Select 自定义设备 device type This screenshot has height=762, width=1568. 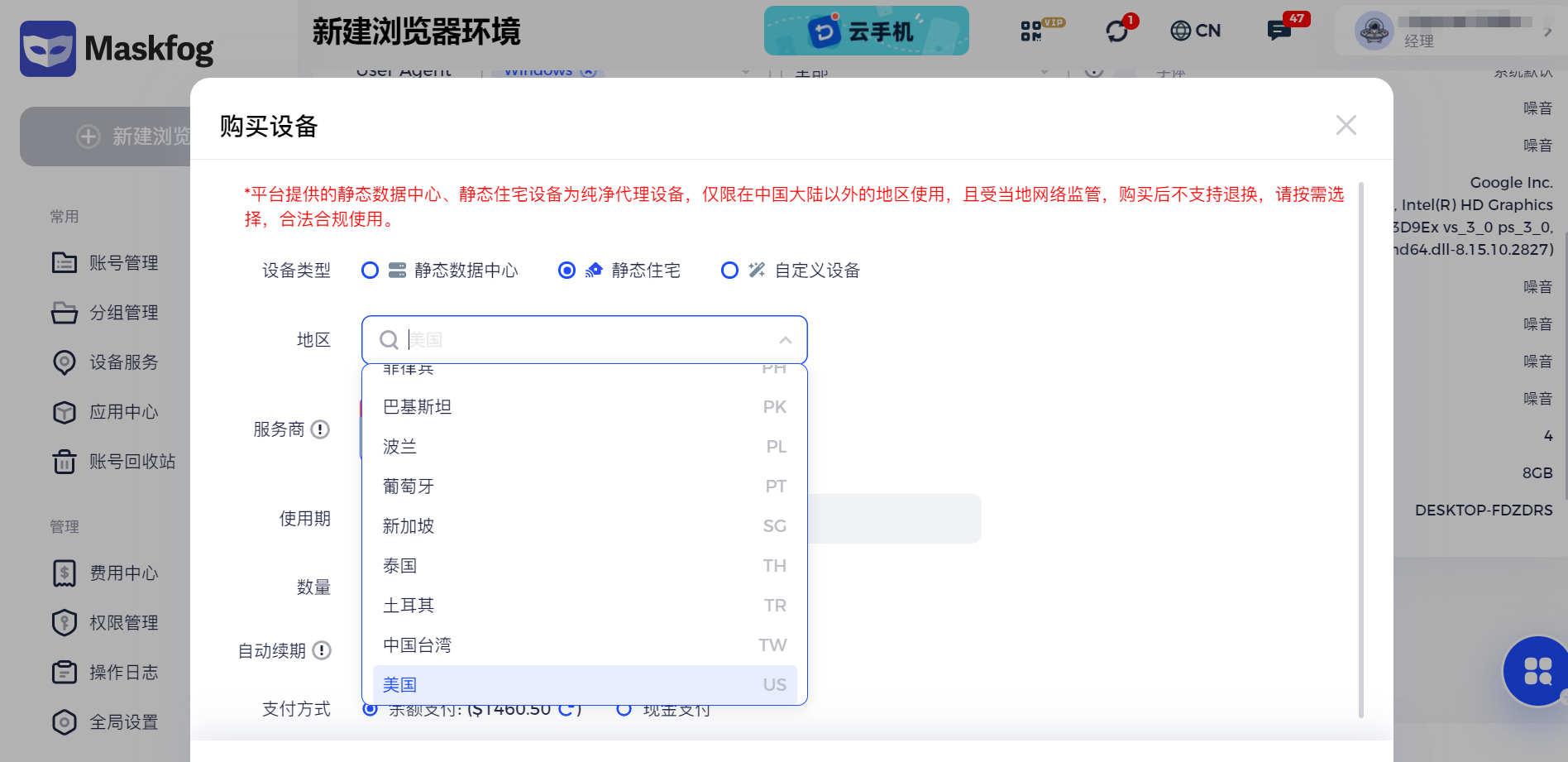coord(791,271)
